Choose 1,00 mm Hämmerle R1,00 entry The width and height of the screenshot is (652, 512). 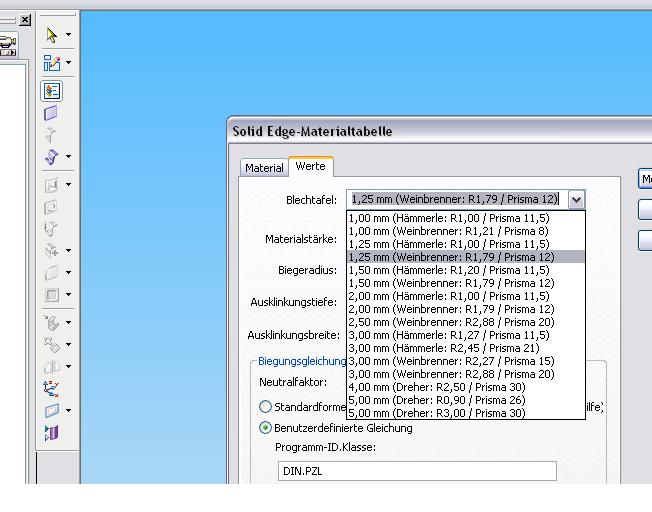click(466, 218)
